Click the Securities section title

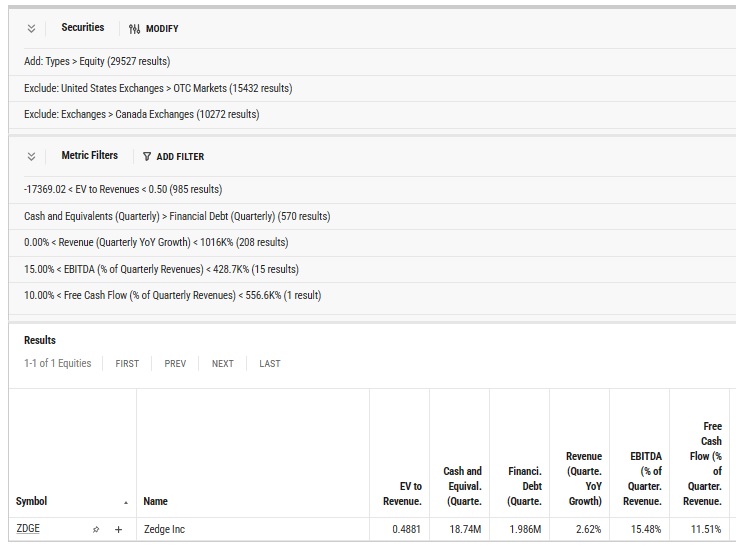coord(83,27)
